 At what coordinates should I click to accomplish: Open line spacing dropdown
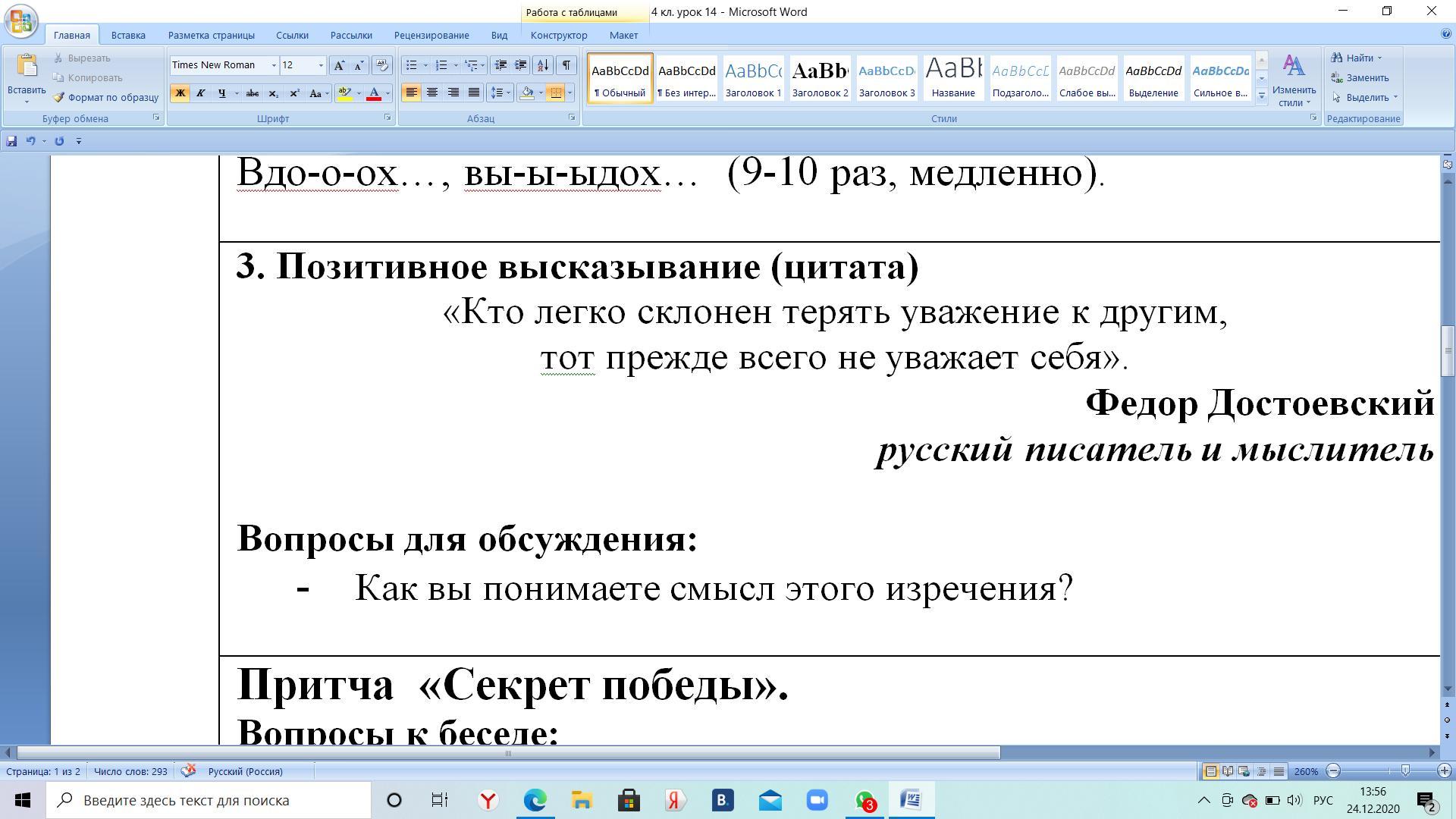tap(499, 93)
